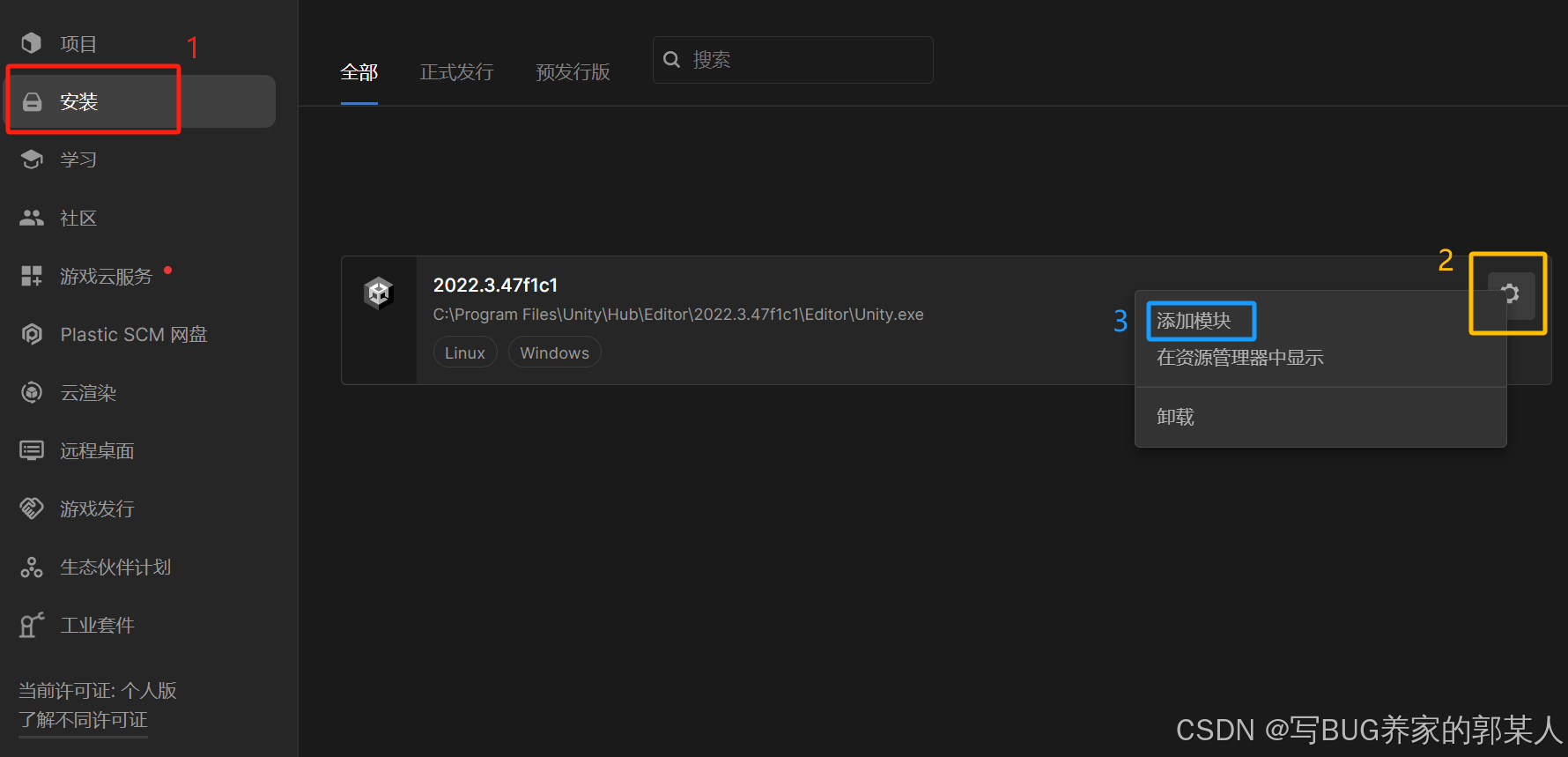Click the 了解不同许可证 link

83,720
